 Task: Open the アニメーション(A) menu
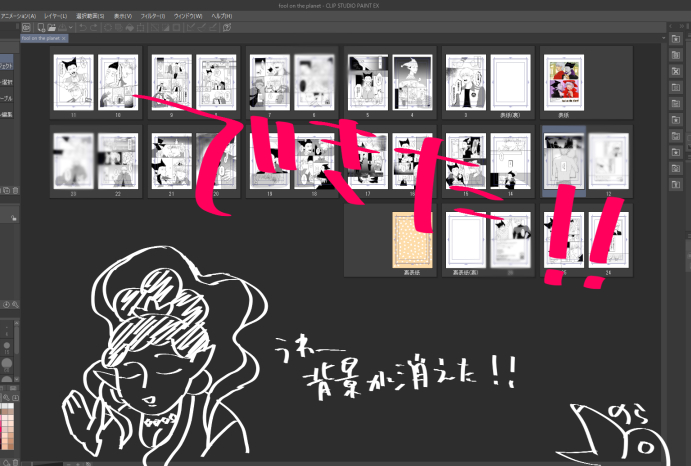point(18,16)
